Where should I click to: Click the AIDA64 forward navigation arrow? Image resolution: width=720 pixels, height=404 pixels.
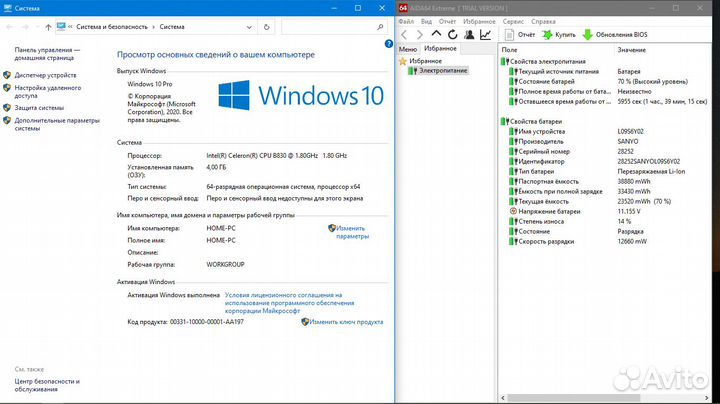click(x=417, y=34)
